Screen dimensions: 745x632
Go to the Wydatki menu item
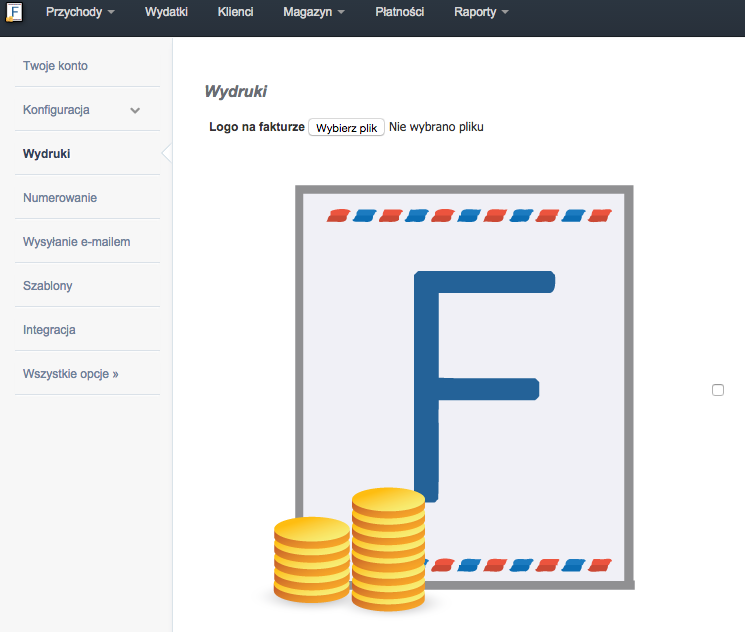[x=166, y=12]
